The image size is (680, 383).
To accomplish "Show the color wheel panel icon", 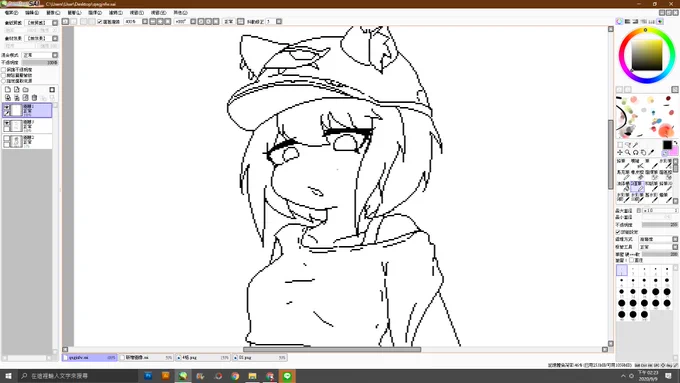I will 619,21.
